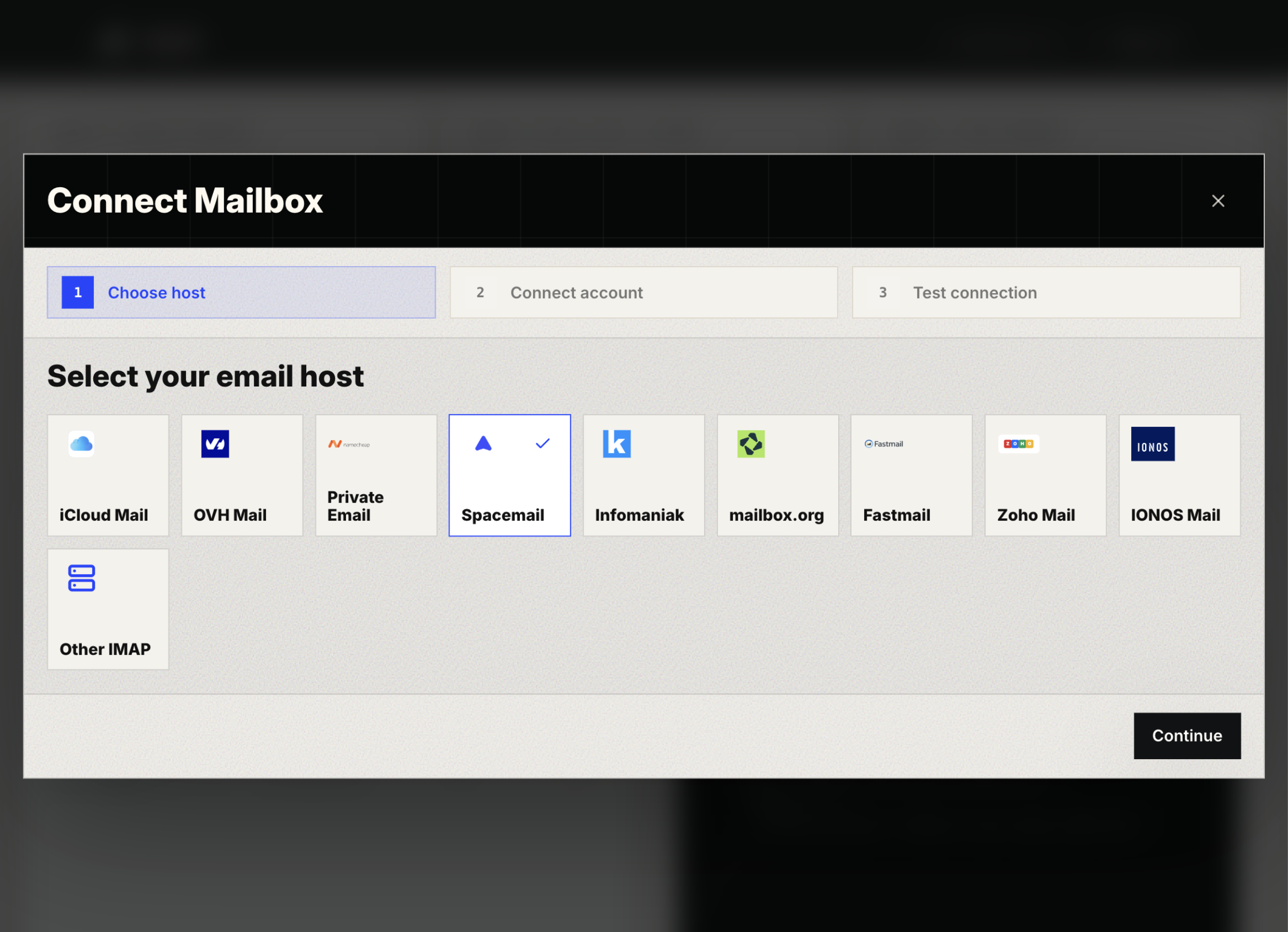1288x932 pixels.
Task: Click the Zoho logo icon
Action: point(1018,444)
